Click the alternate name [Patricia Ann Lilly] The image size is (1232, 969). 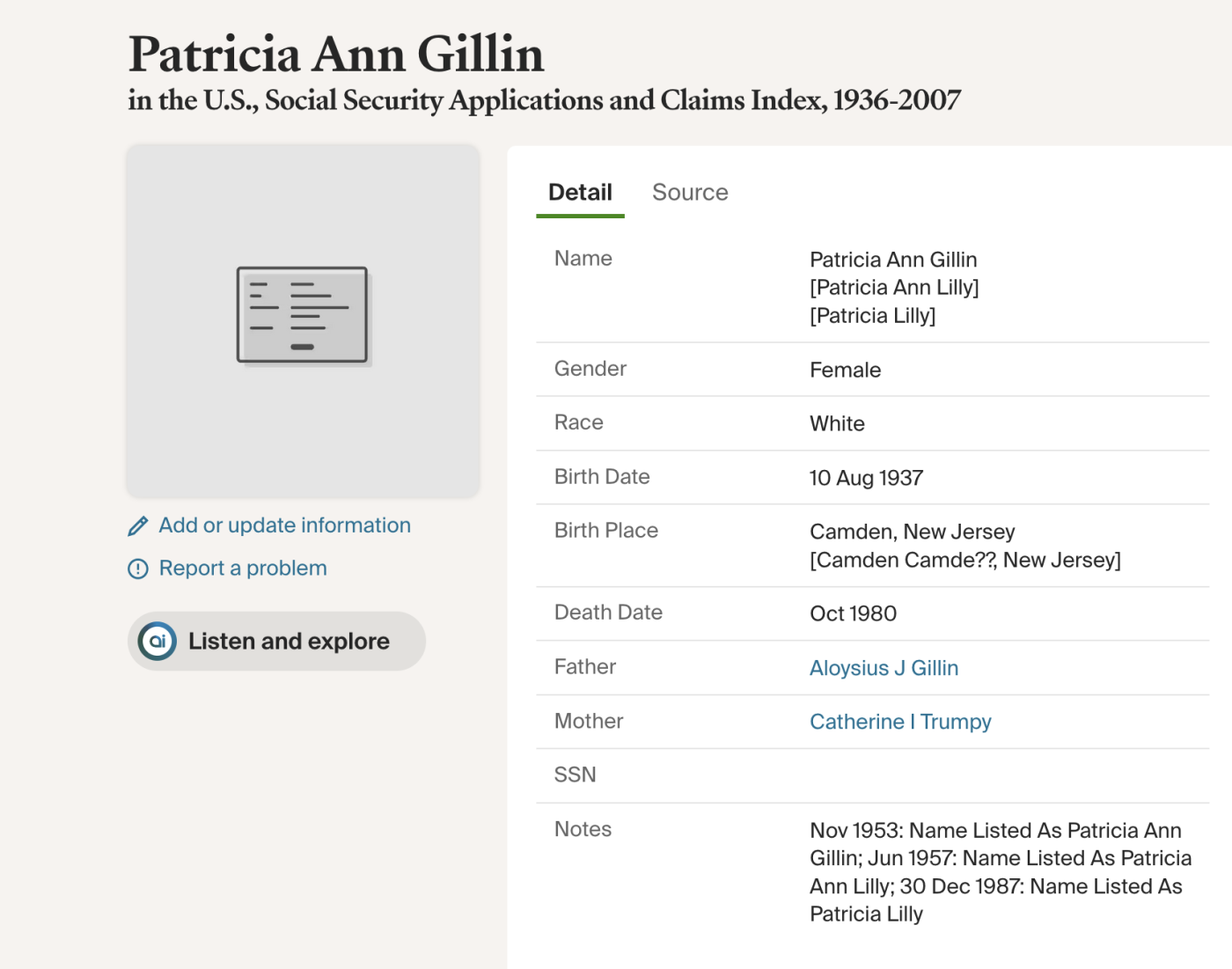[894, 288]
